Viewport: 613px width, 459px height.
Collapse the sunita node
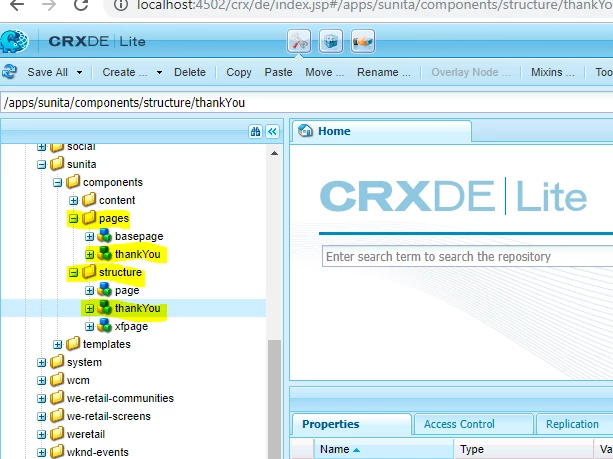(x=41, y=164)
